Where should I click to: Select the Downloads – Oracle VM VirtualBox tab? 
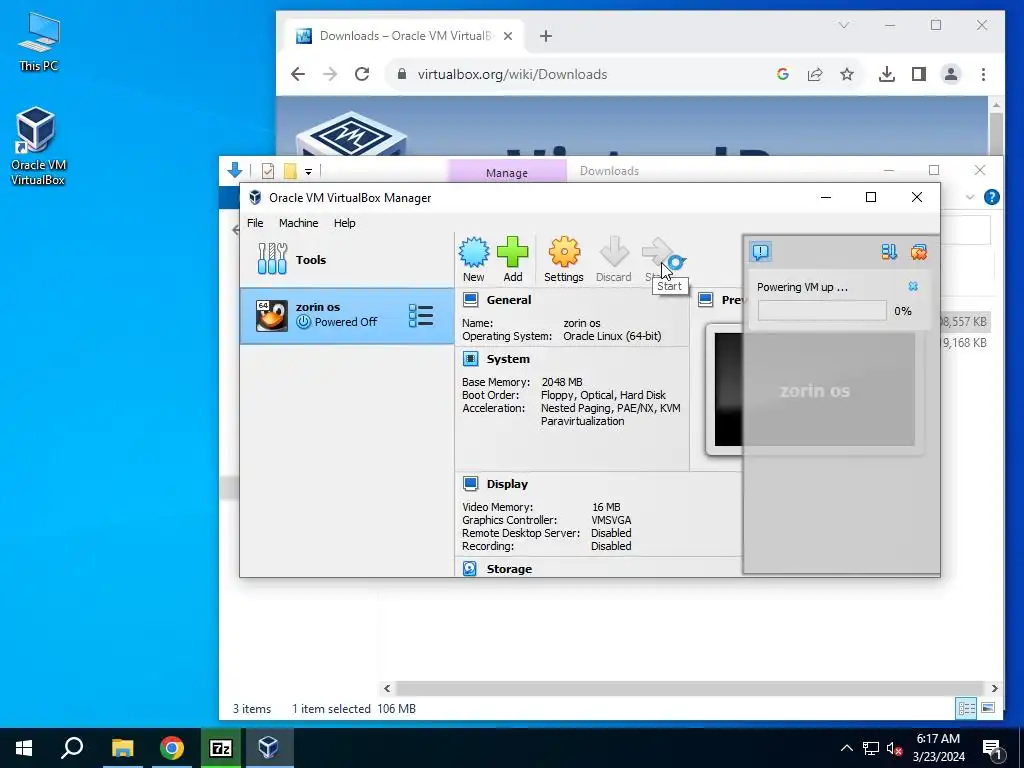point(403,36)
